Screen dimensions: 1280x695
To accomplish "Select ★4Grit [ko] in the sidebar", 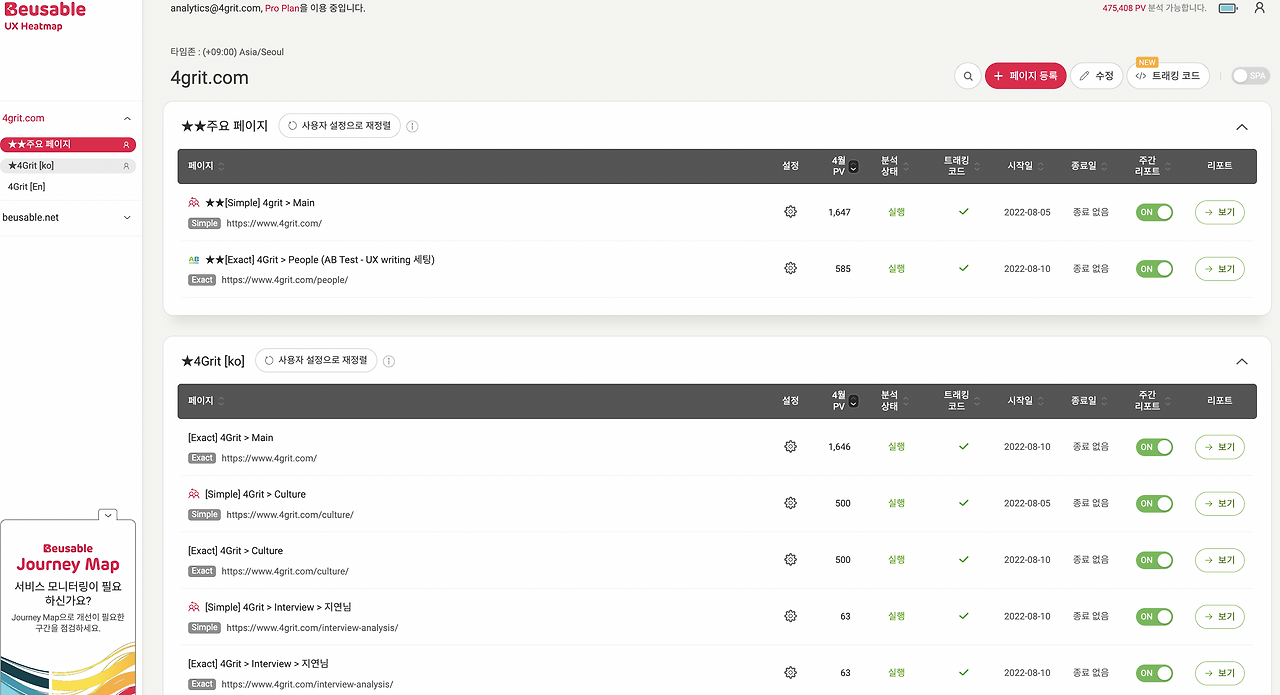I will click(x=68, y=166).
